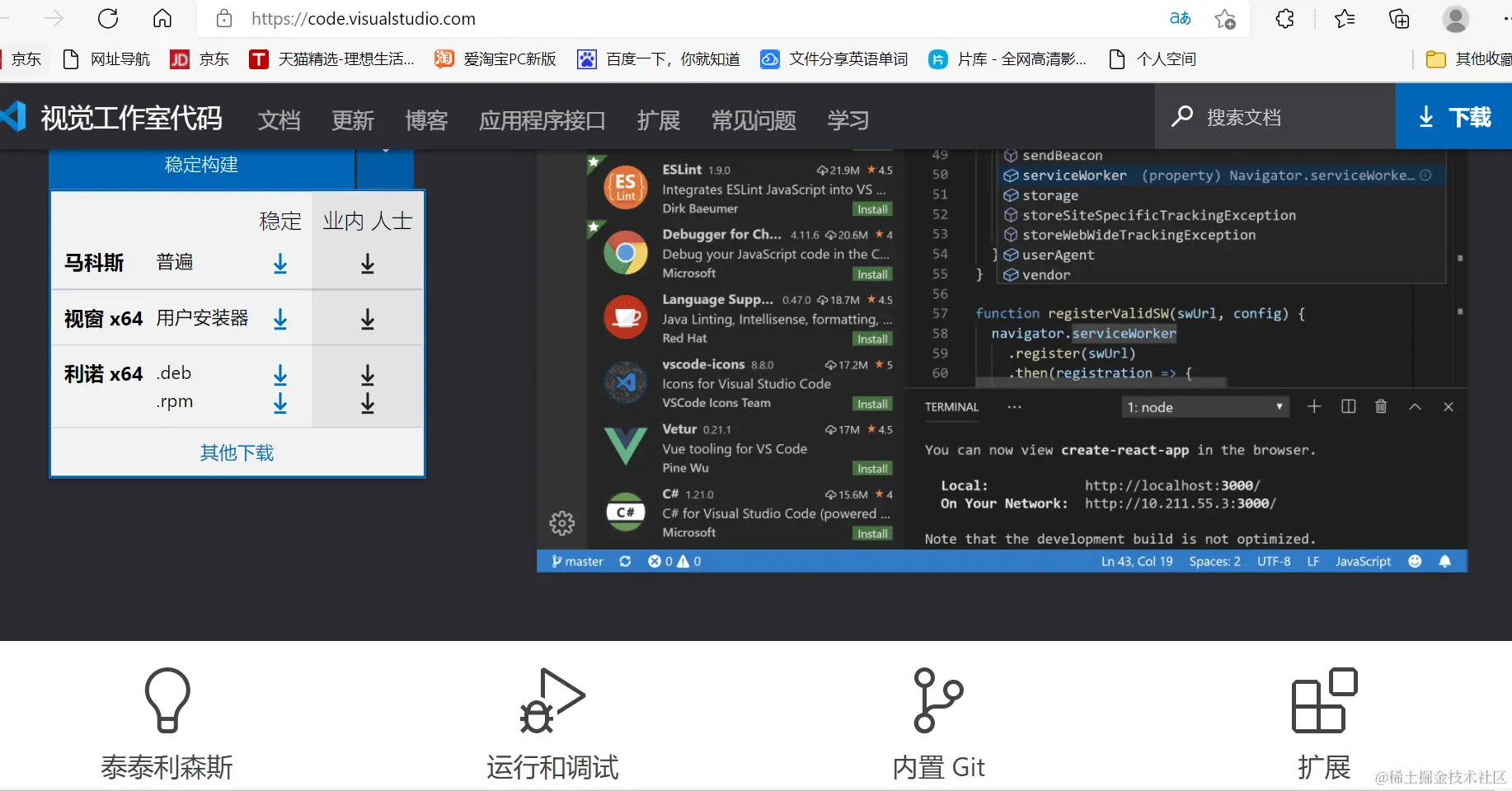Download insiders build for 马科斯
This screenshot has width=1512, height=791.
coord(368,264)
